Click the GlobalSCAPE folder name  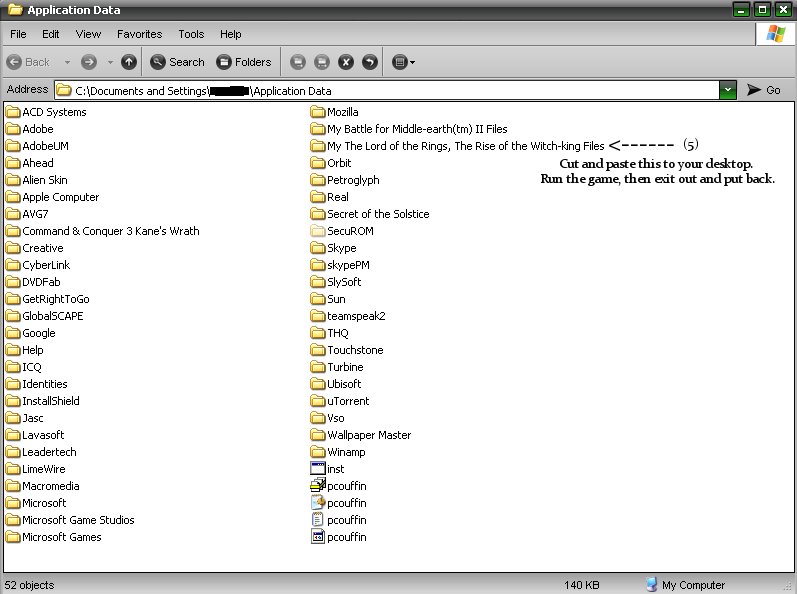(x=52, y=316)
